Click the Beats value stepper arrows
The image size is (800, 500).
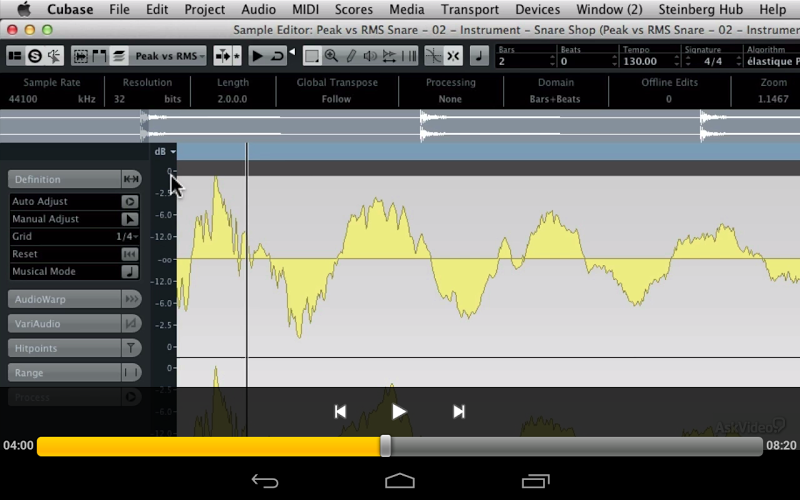coord(614,61)
